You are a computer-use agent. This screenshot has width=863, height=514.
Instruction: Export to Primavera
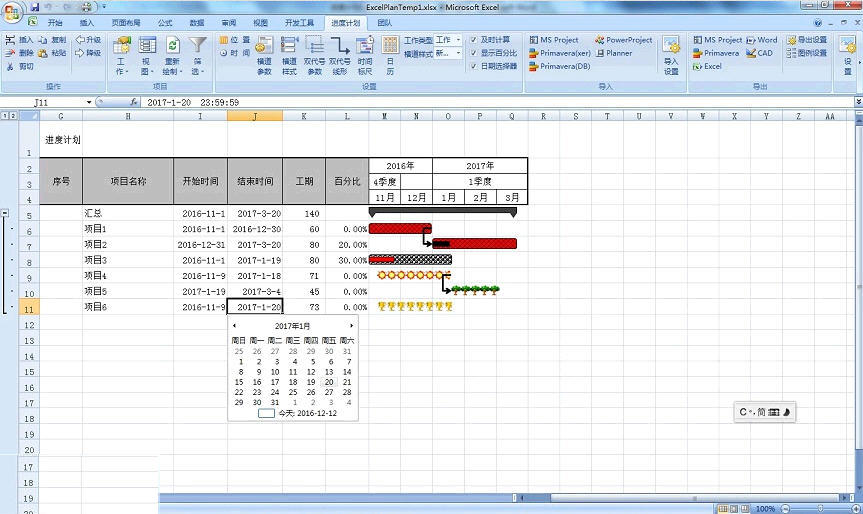click(716, 53)
